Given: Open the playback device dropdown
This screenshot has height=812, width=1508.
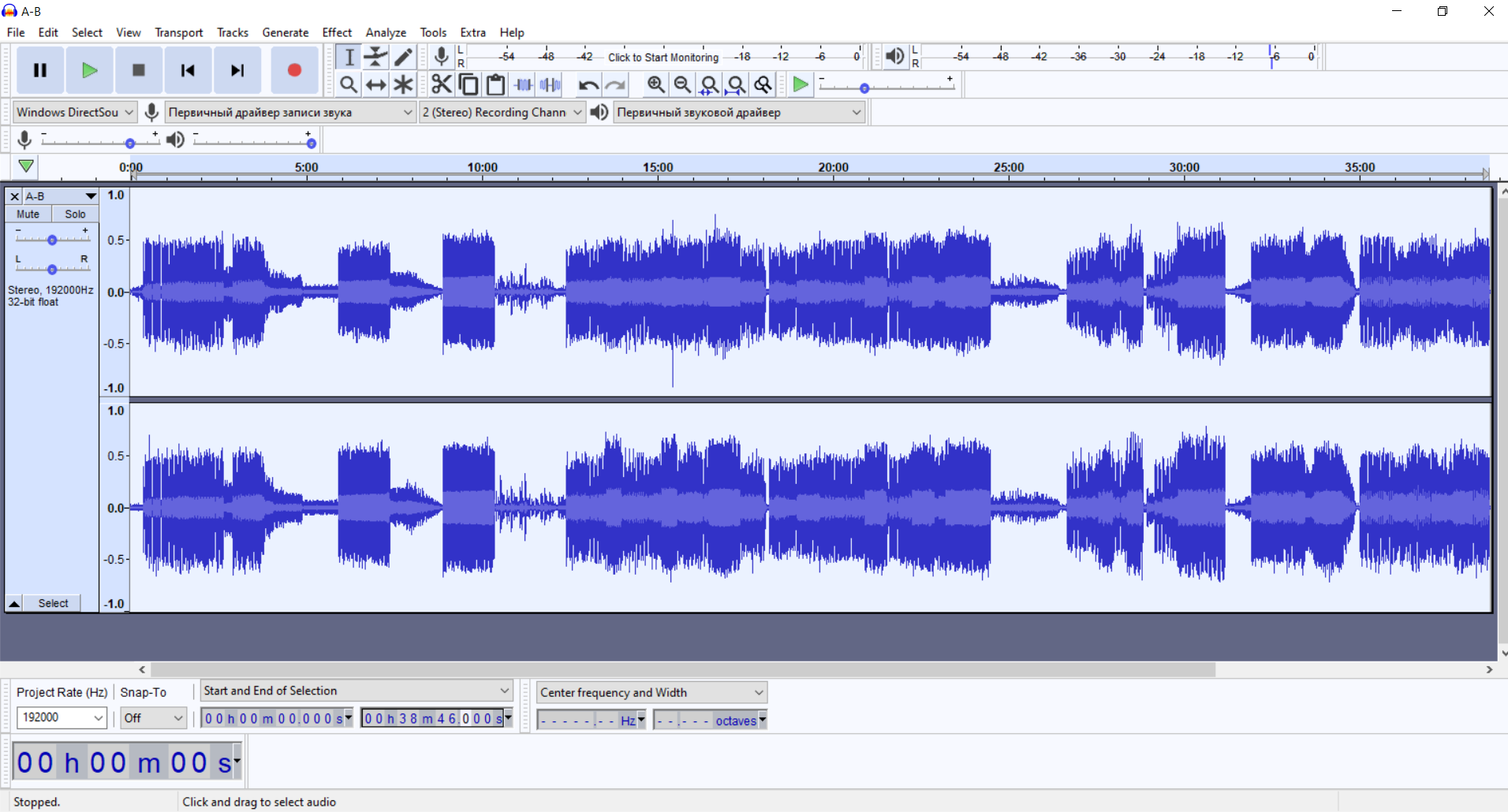Looking at the screenshot, I should pyautogui.click(x=739, y=112).
